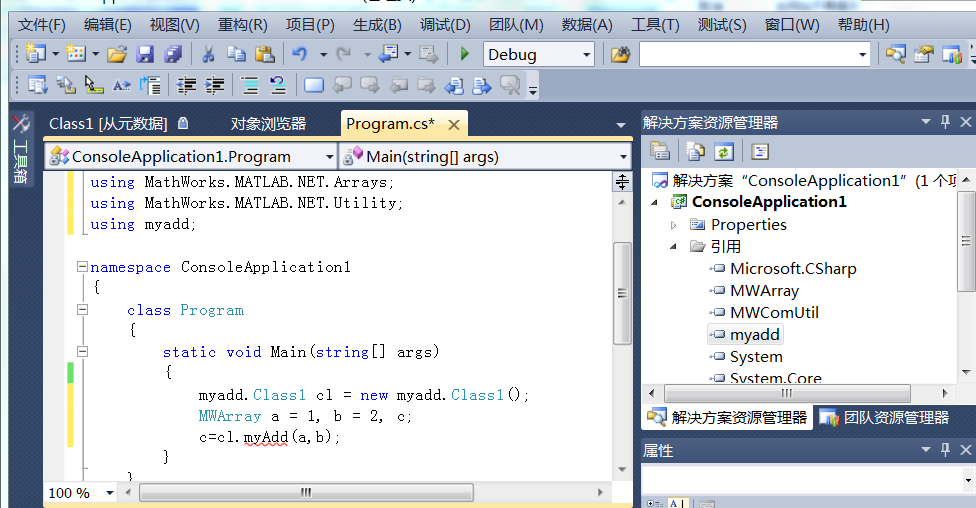Click View Code icon in Solution Explorer toolbar

[760, 151]
